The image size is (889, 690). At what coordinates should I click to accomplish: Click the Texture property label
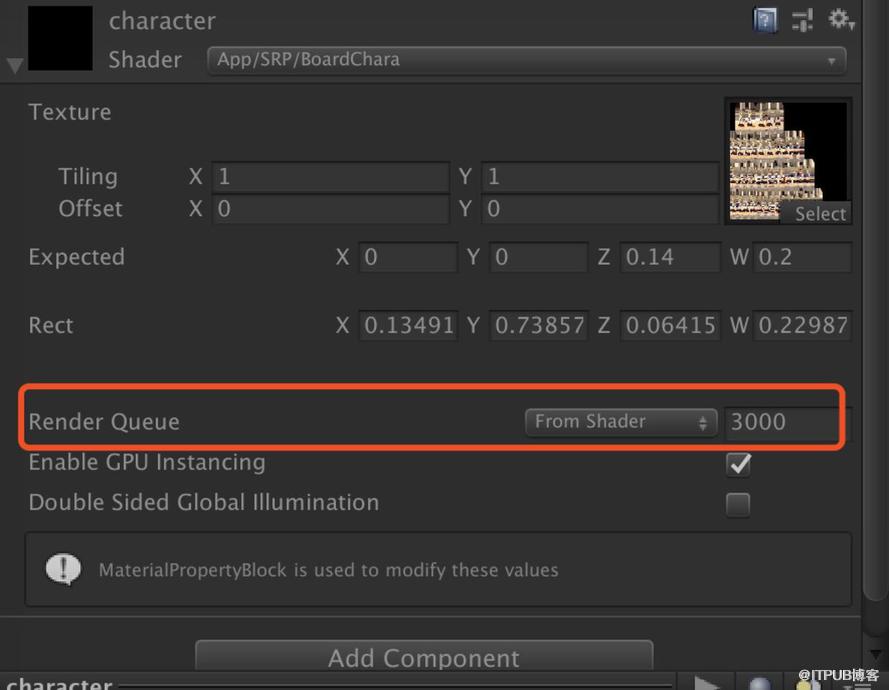coord(70,112)
